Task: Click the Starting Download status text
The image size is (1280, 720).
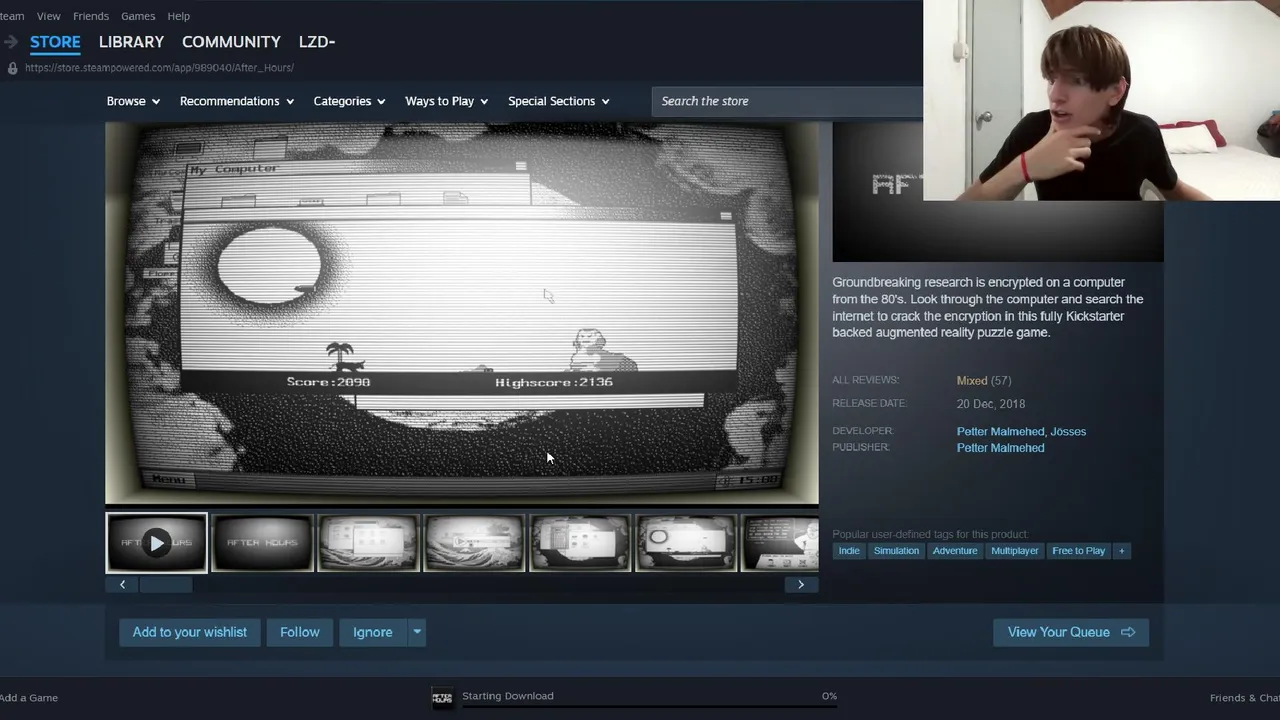Action: (508, 696)
